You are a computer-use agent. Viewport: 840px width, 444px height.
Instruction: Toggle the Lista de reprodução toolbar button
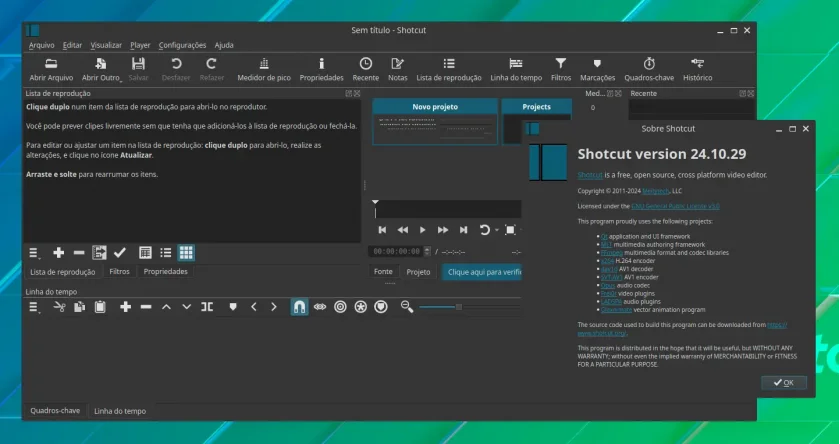pyautogui.click(x=449, y=70)
